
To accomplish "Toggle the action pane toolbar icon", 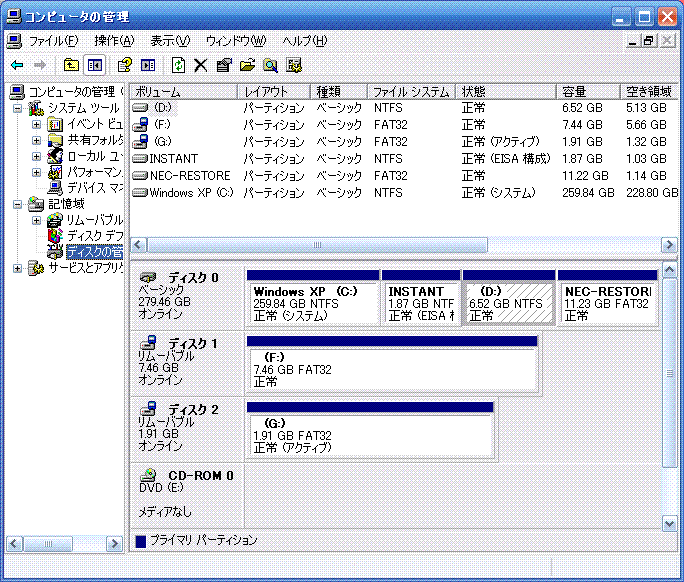I will (148, 65).
